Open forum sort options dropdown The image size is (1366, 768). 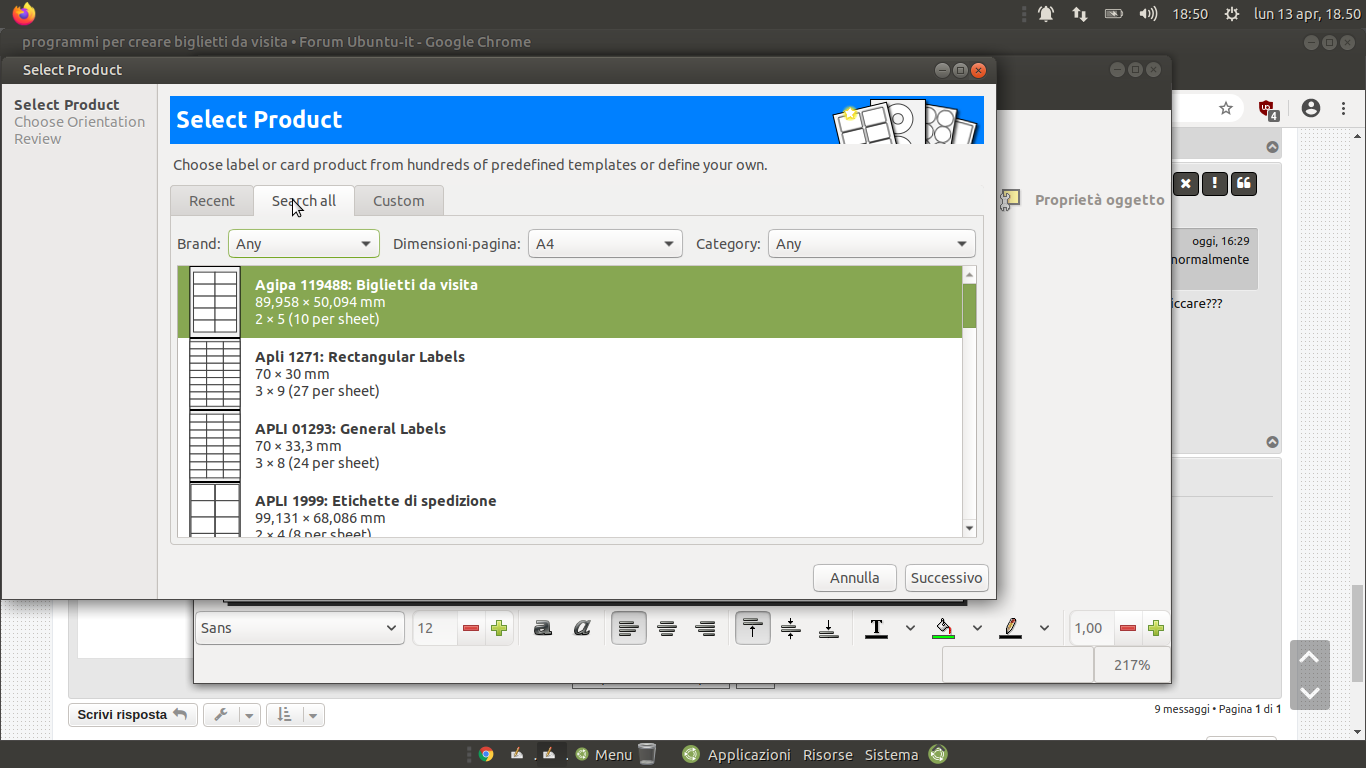click(x=296, y=715)
